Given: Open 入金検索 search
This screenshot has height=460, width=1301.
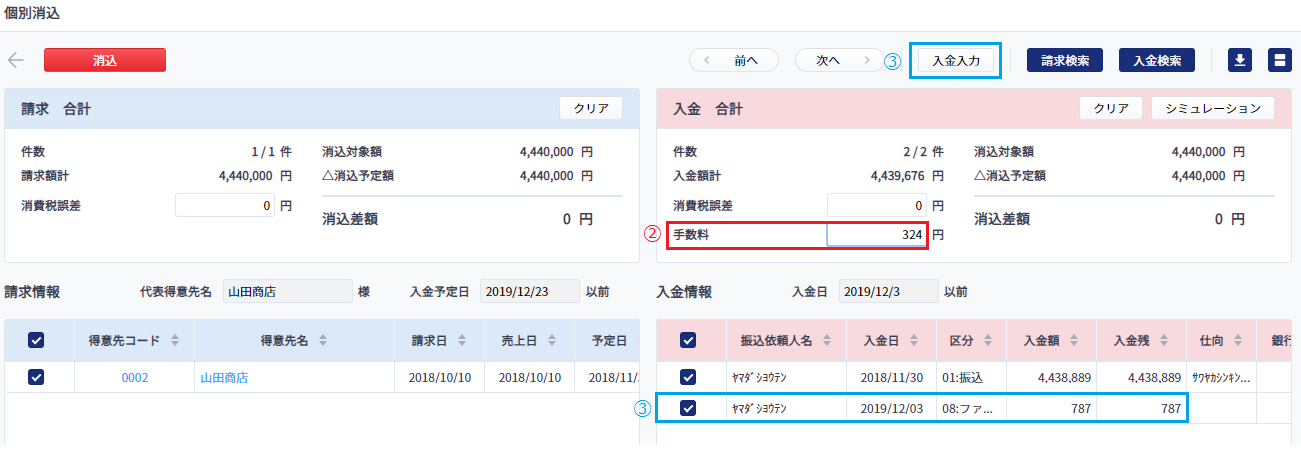Looking at the screenshot, I should coord(1157,60).
